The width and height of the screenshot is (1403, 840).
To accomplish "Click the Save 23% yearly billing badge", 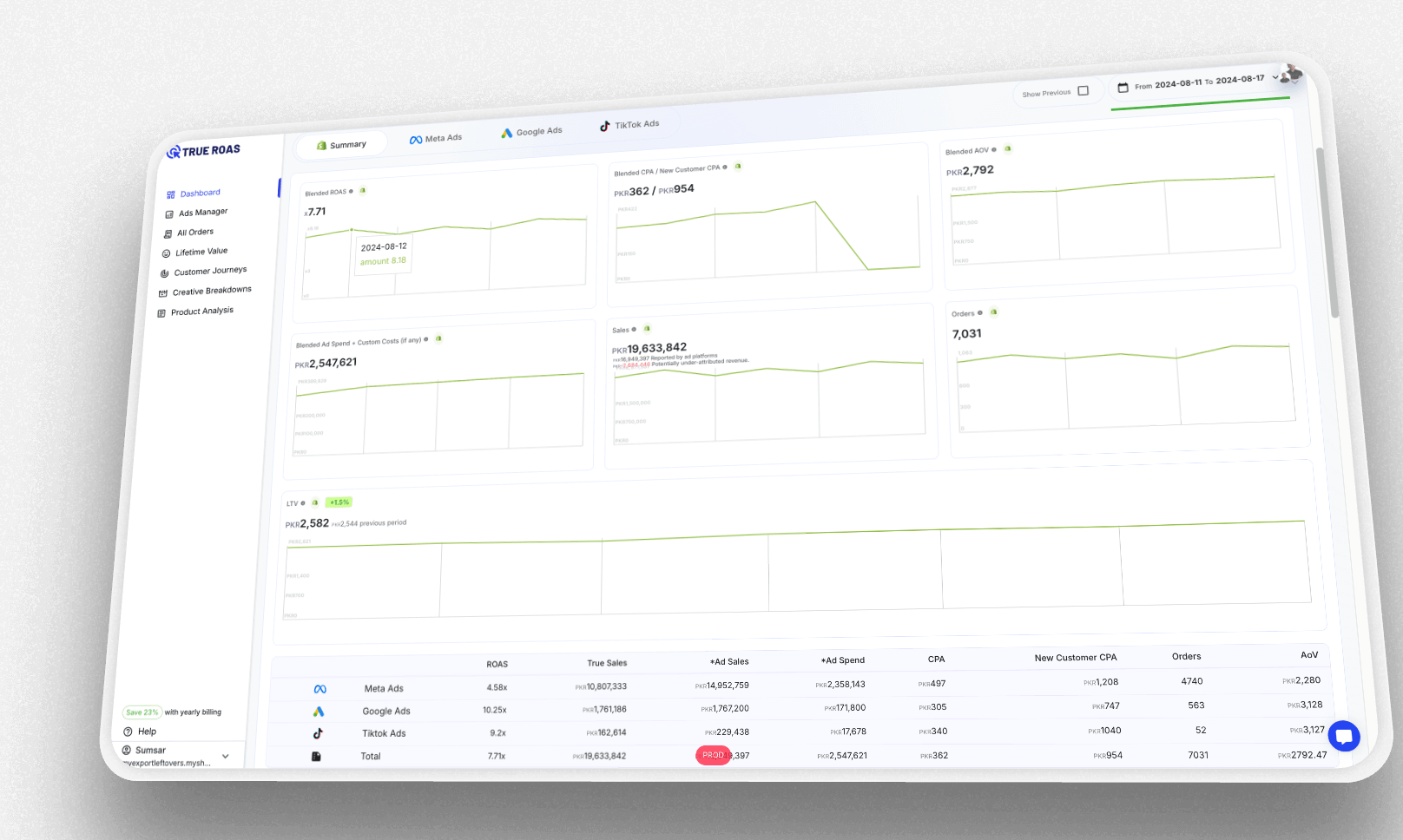I will pos(142,712).
